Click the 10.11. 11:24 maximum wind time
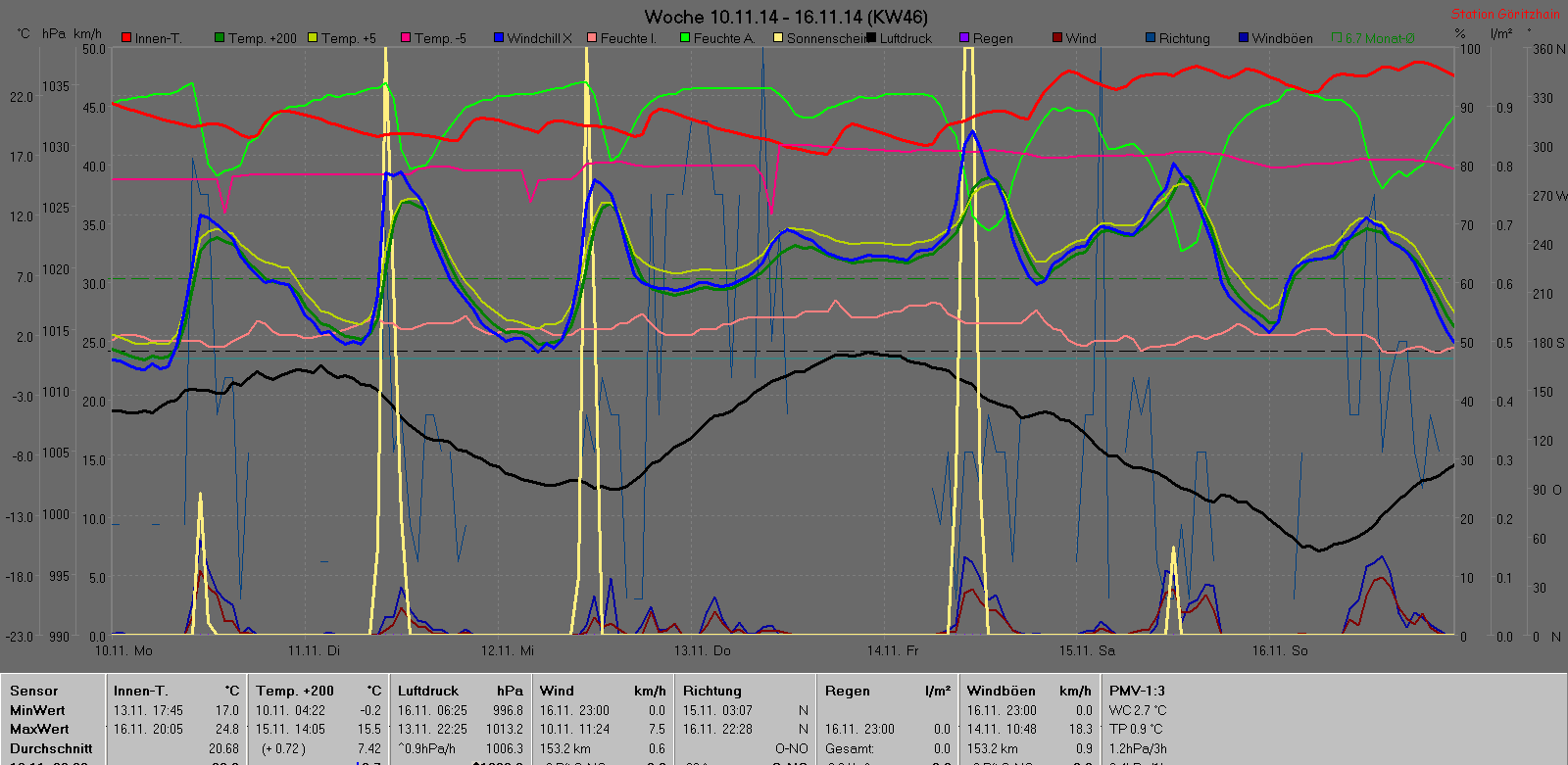Viewport: 1568px width, 765px height. click(x=574, y=729)
